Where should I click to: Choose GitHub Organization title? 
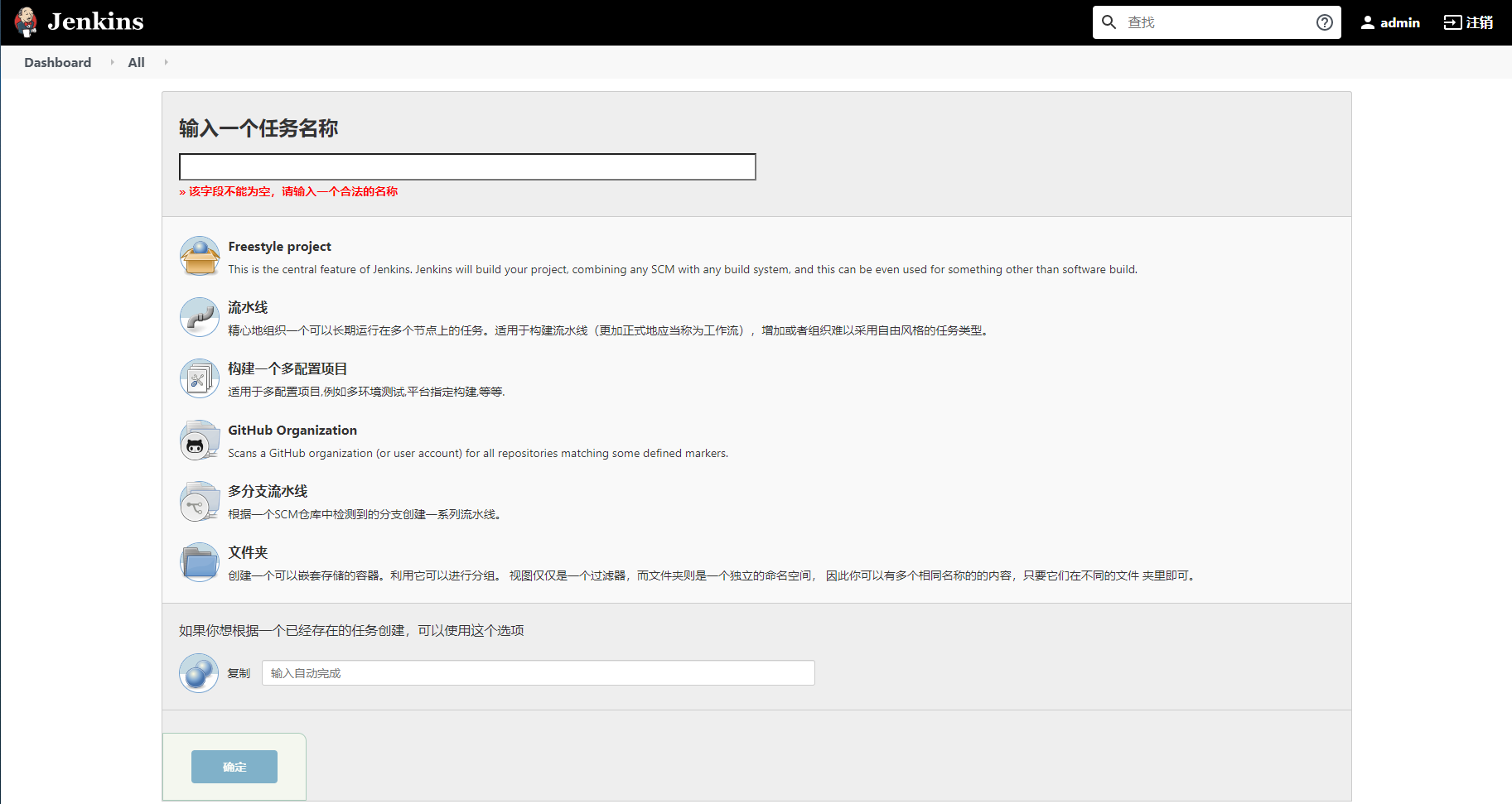tap(292, 431)
